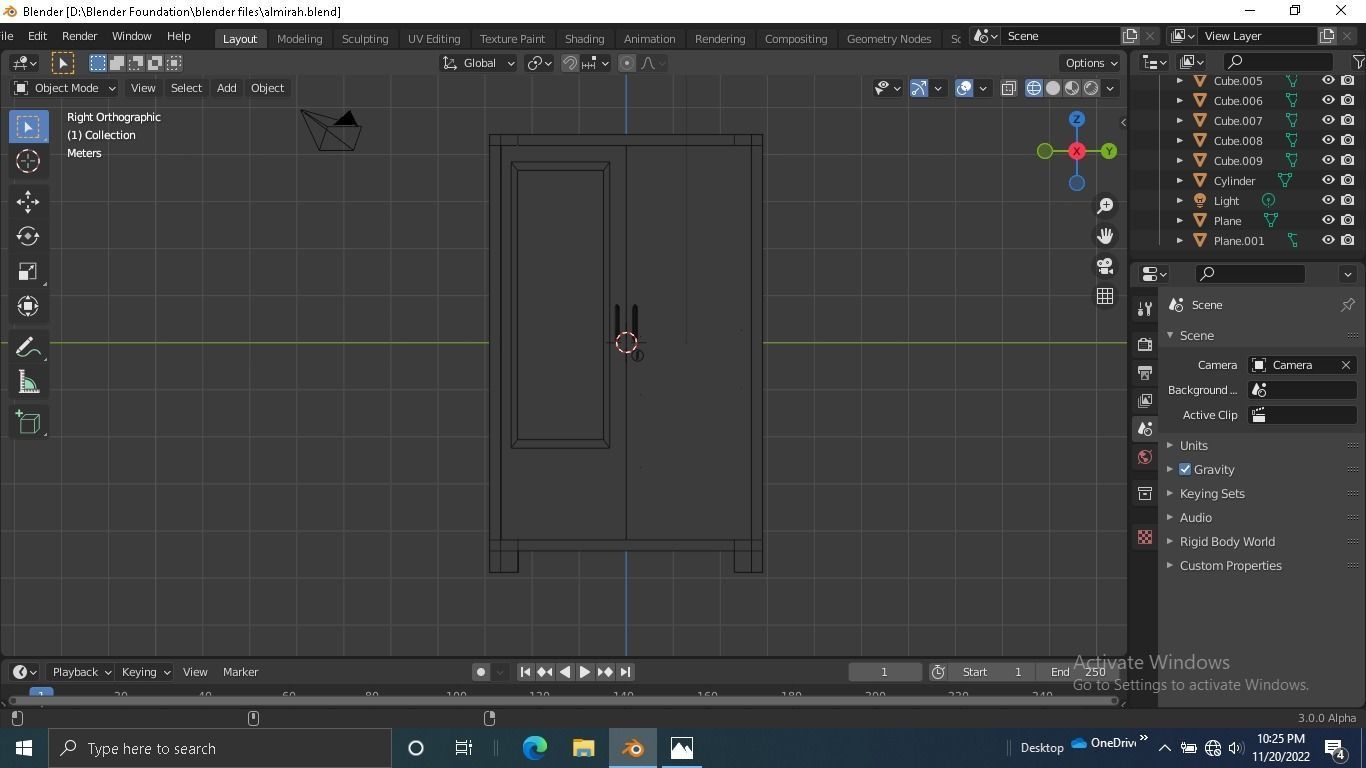Switch to wireframe viewport shading
The width and height of the screenshot is (1366, 768).
coord(1034,88)
